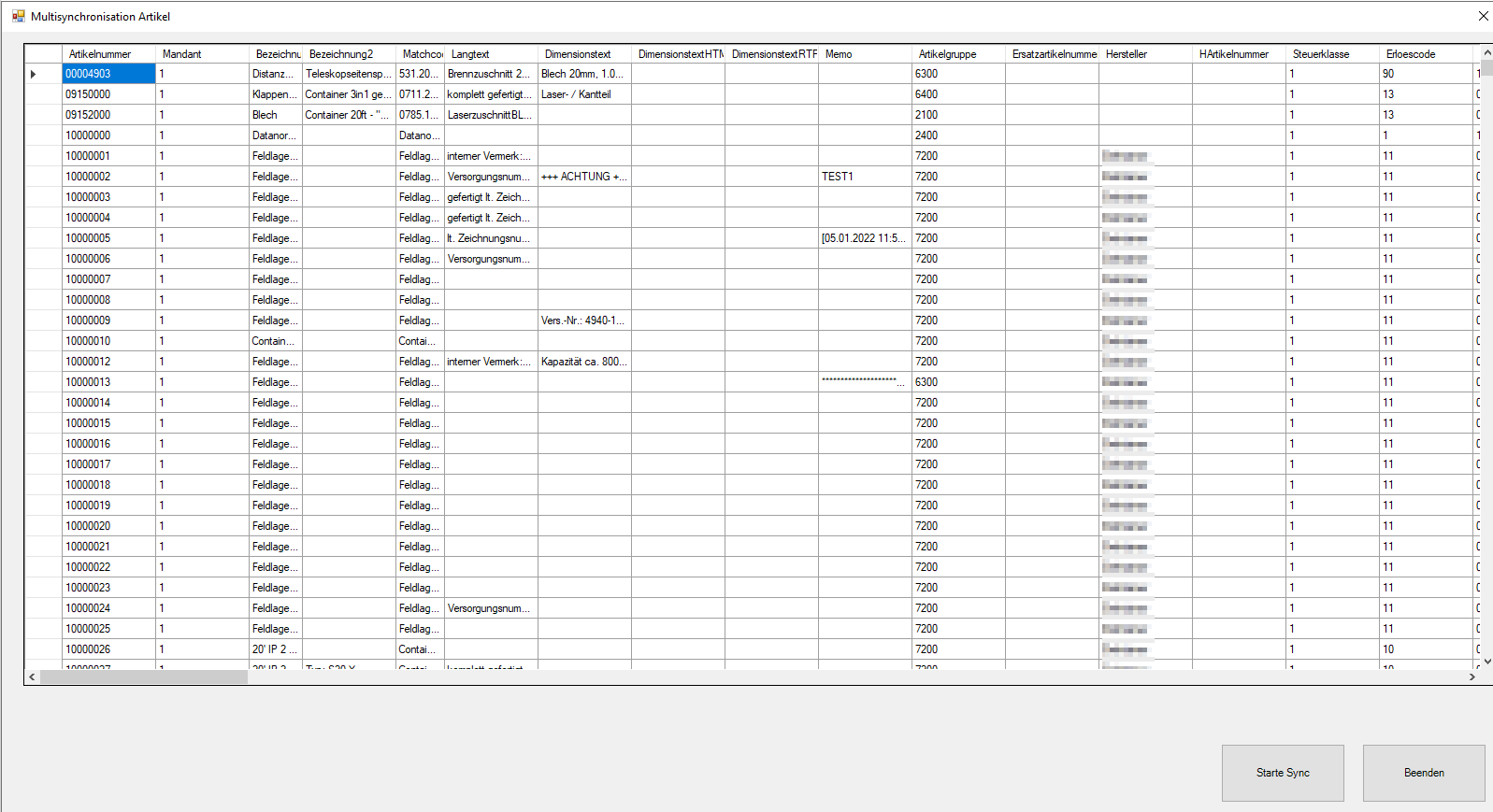Click the Starte Sync button

pos(1283,773)
